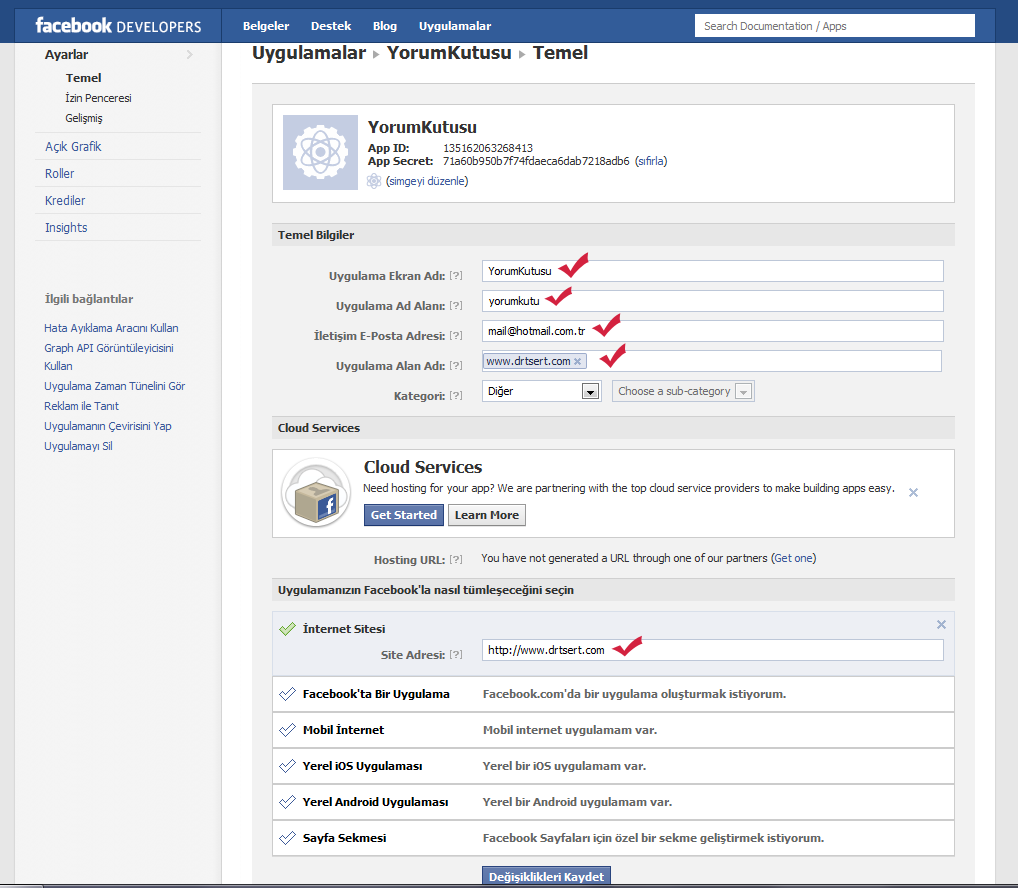Open Belgeler in top navigation

[266, 26]
